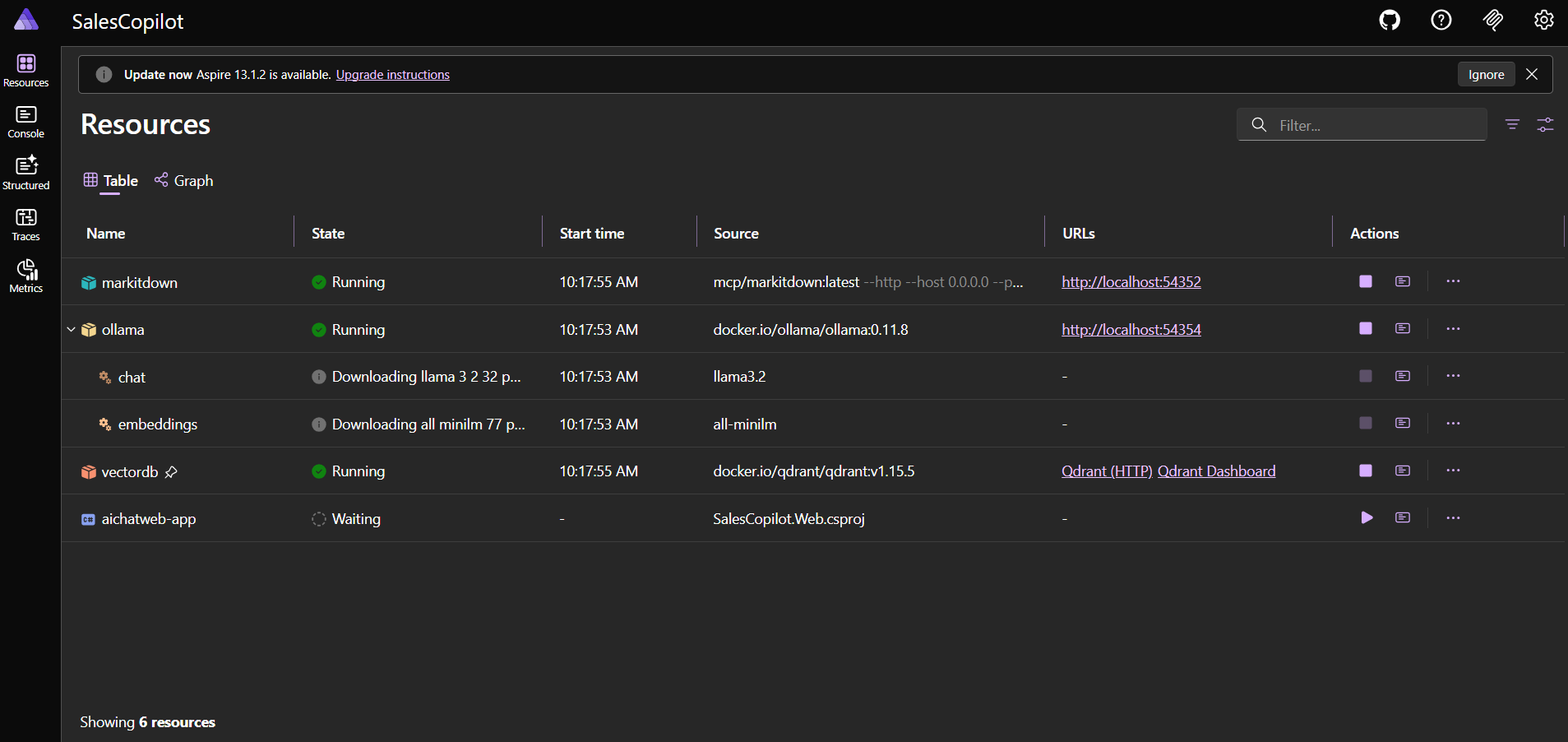This screenshot has height=742, width=1568.
Task: View console logs for vectordb
Action: (1402, 471)
